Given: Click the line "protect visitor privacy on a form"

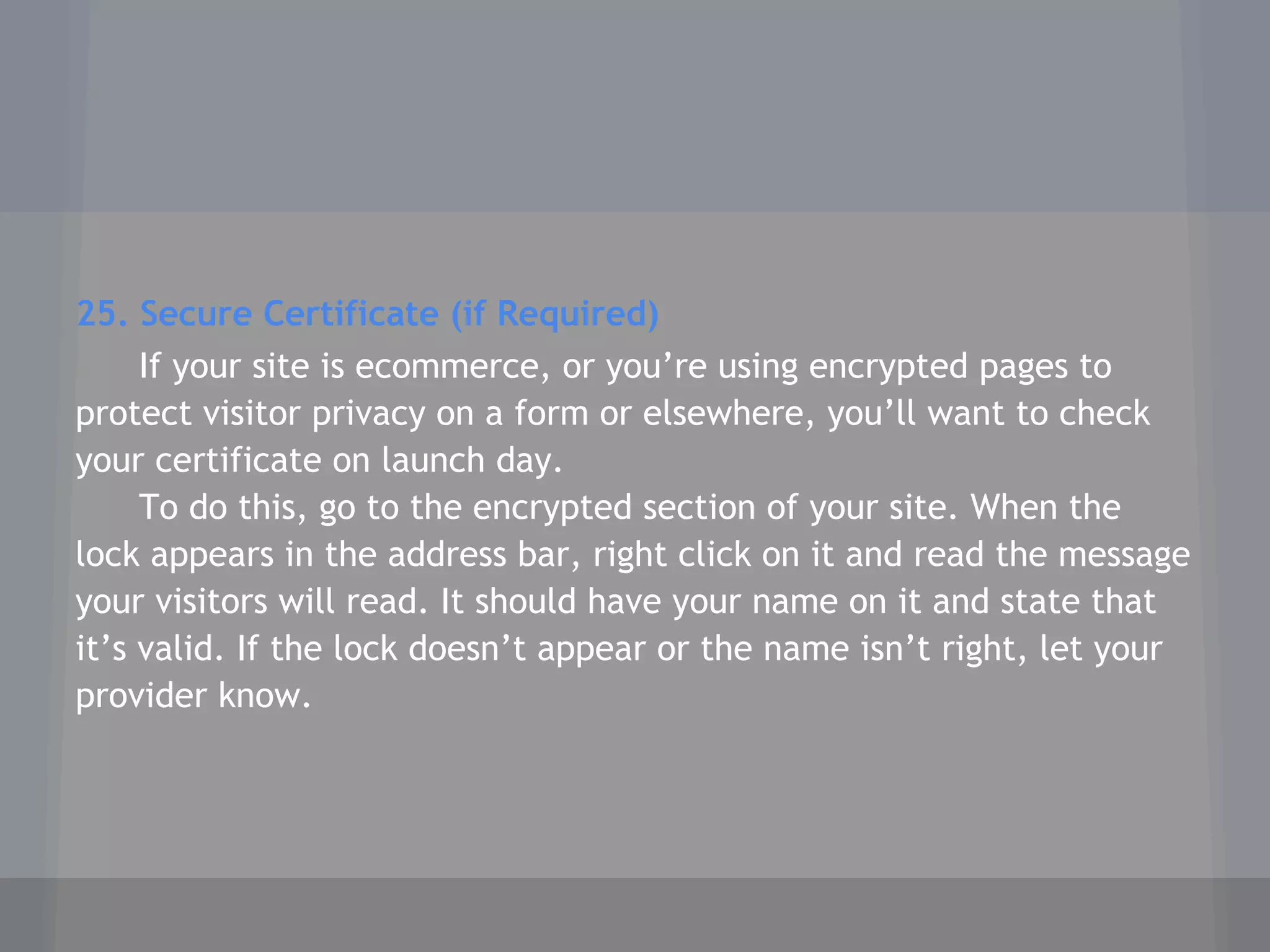Looking at the screenshot, I should tap(613, 413).
